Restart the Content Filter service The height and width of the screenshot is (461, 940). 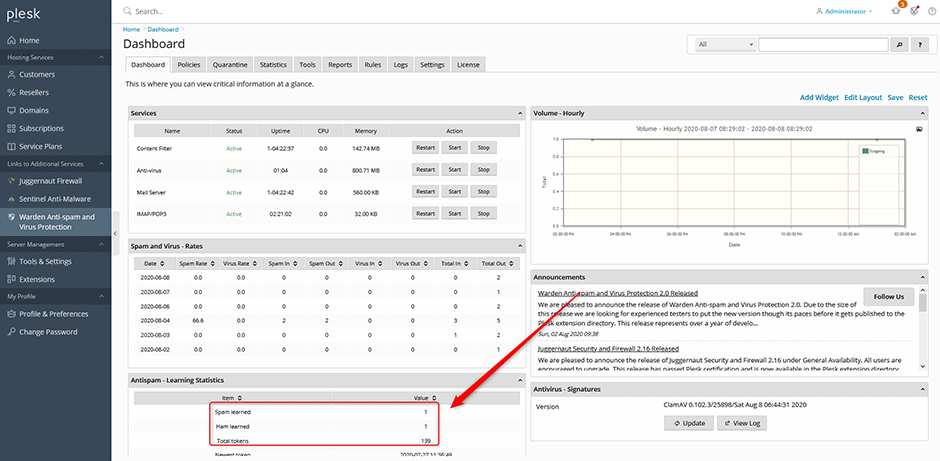tap(426, 147)
